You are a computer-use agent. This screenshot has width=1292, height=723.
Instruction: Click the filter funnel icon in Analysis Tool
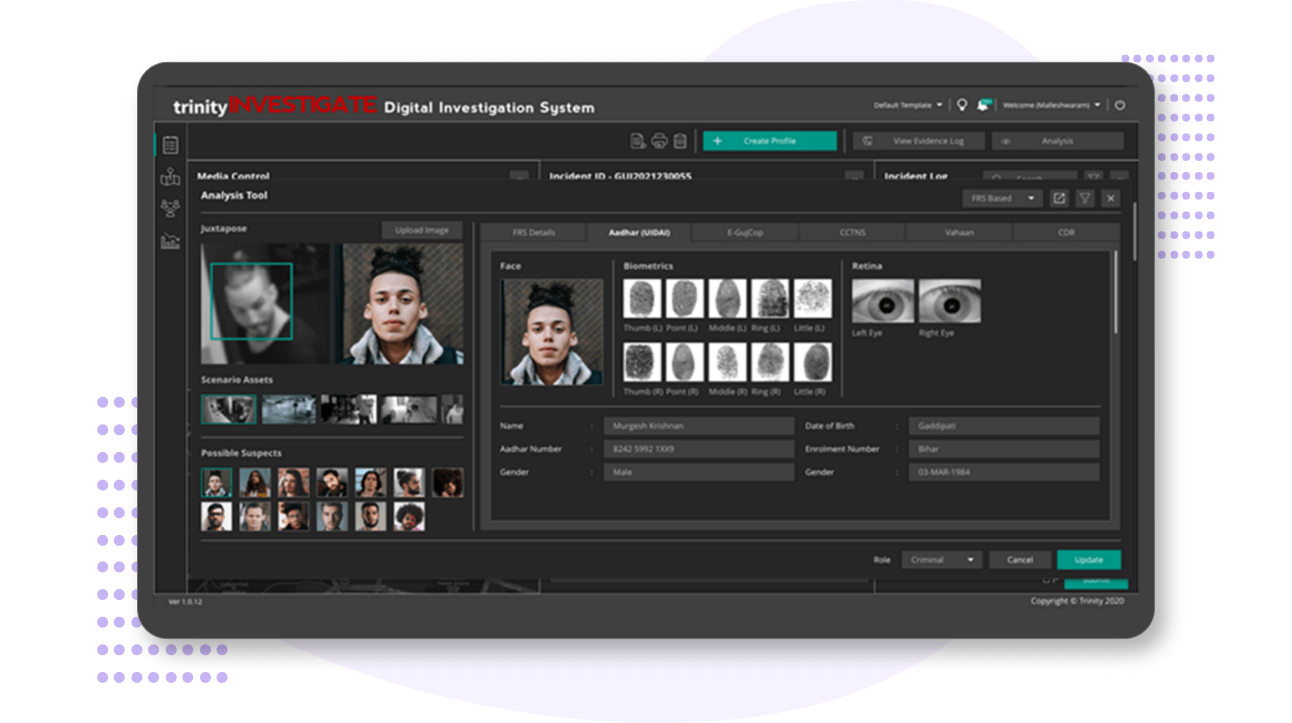pos(1085,198)
